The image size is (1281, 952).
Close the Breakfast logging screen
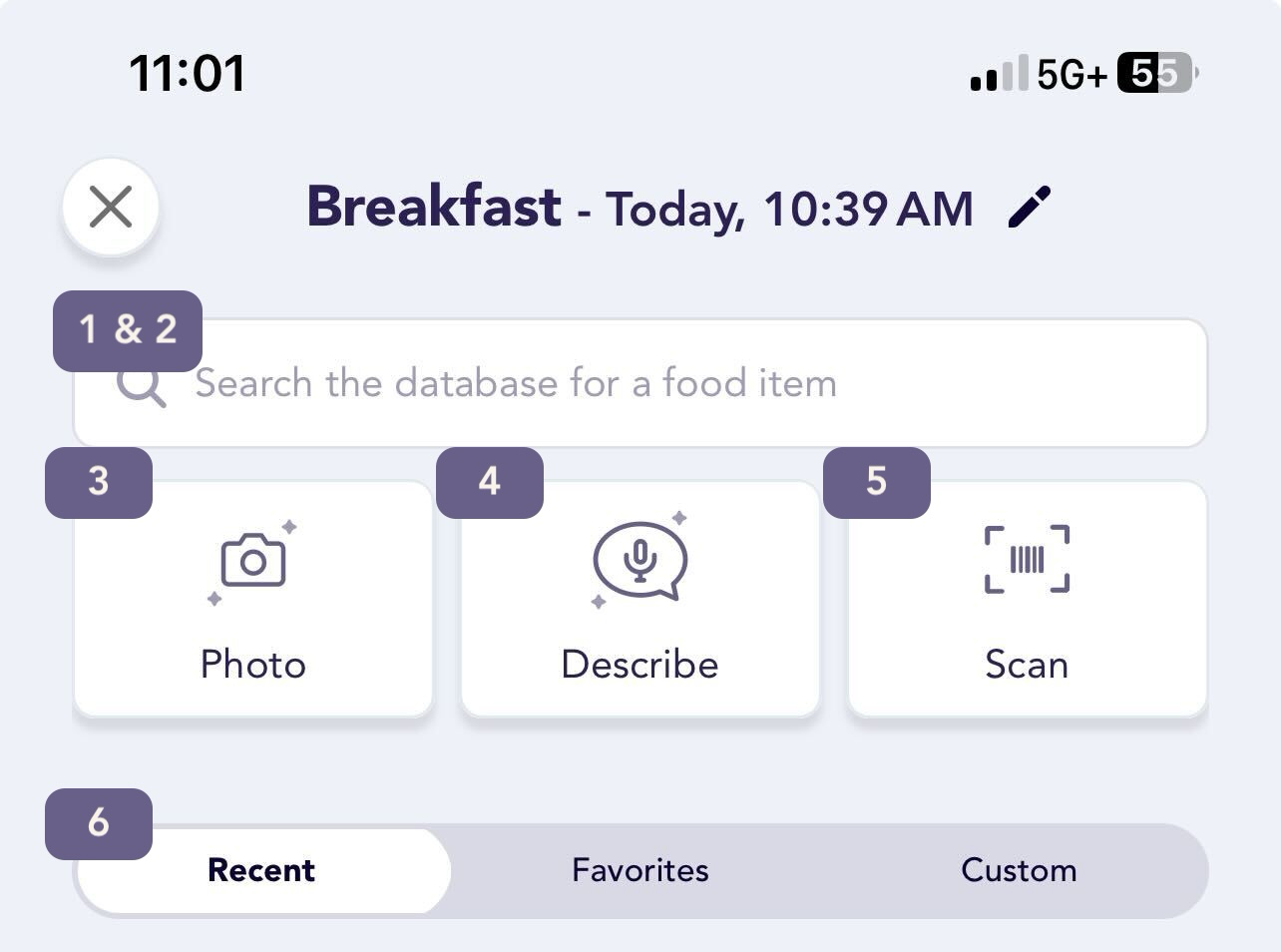tap(111, 208)
